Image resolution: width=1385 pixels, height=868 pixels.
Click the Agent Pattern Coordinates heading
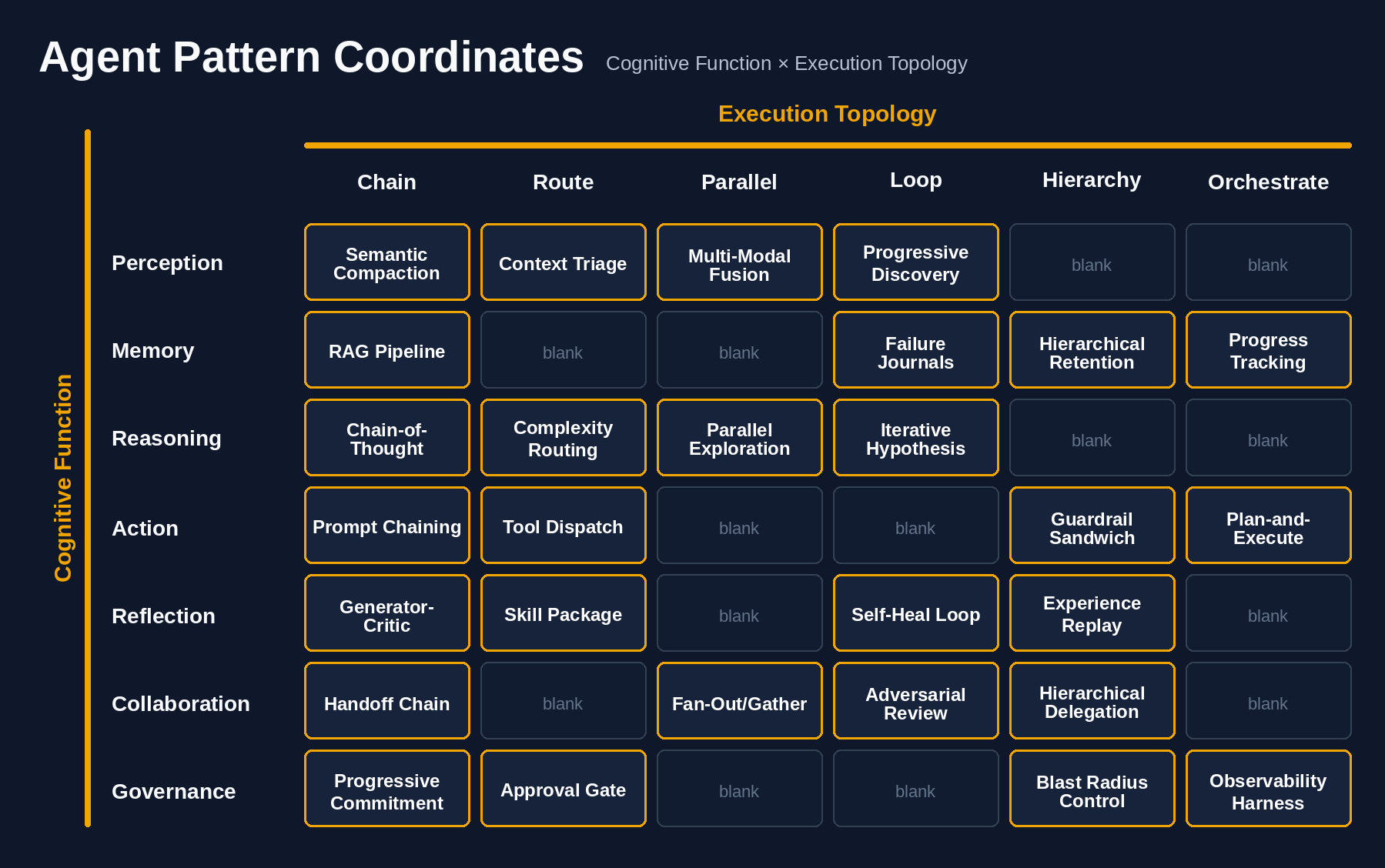pyautogui.click(x=311, y=58)
